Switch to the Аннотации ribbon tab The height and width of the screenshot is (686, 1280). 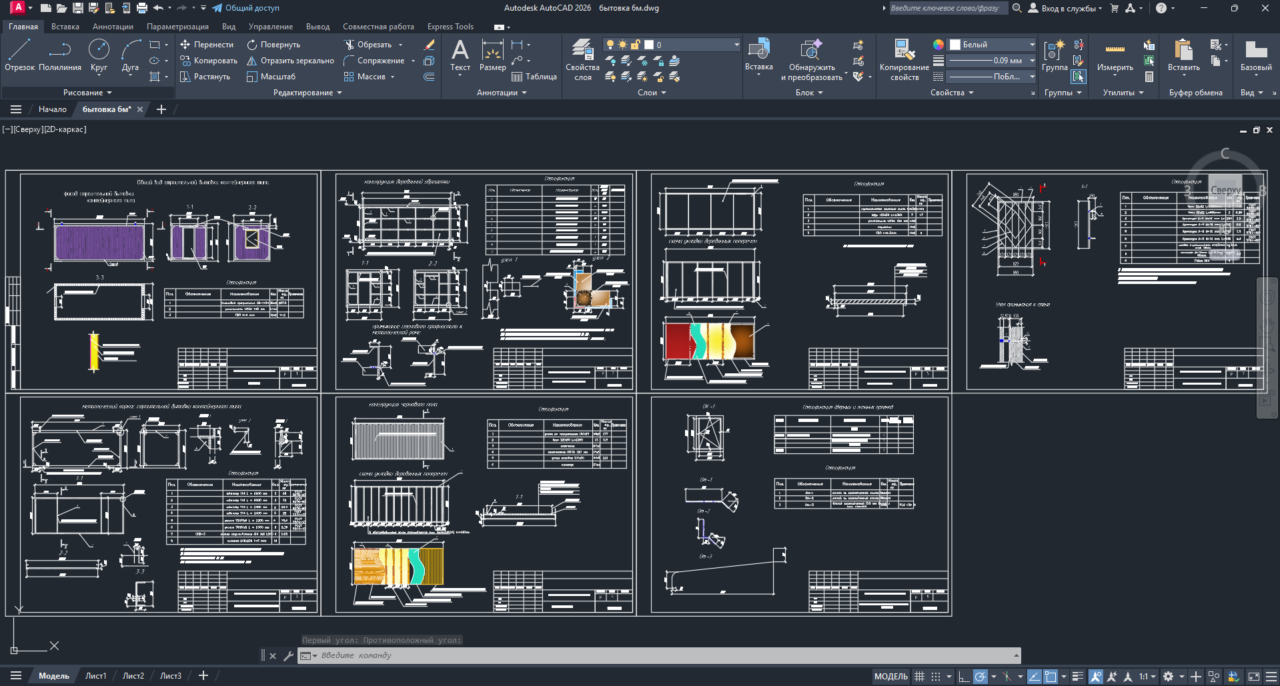point(112,27)
